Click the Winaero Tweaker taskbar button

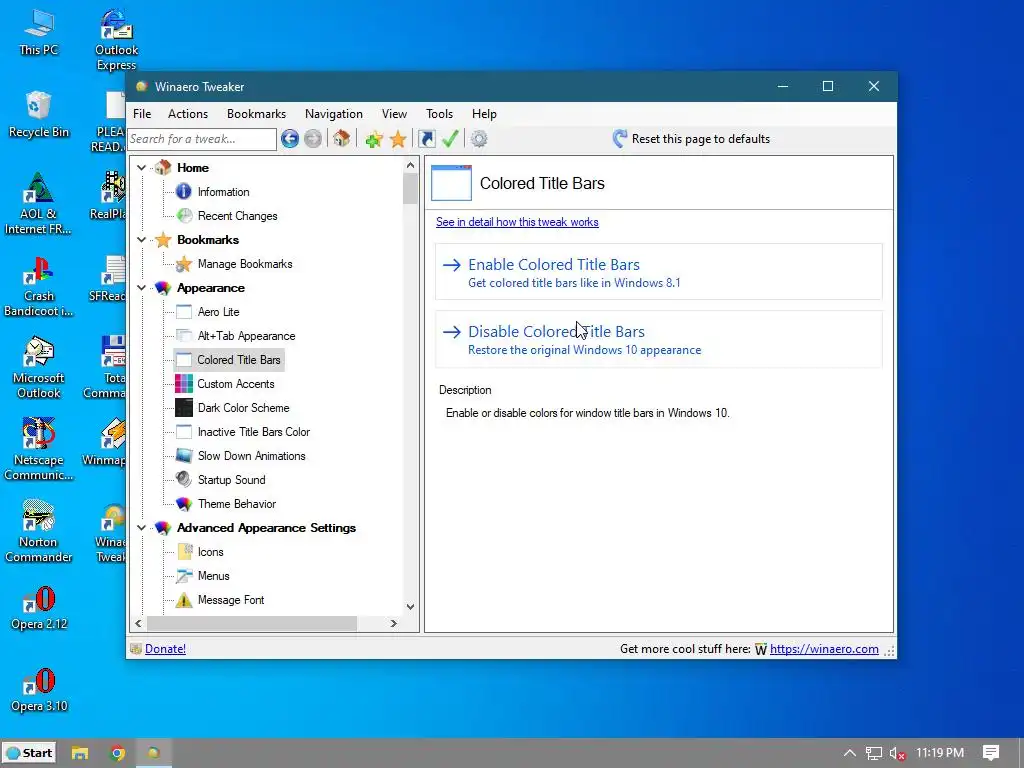coord(153,753)
